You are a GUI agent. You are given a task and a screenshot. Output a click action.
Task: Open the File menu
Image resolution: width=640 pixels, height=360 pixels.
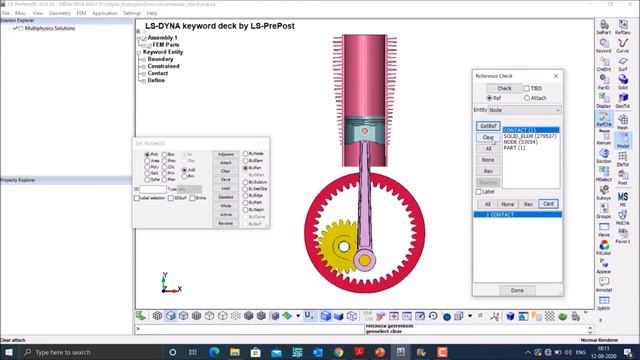point(6,13)
